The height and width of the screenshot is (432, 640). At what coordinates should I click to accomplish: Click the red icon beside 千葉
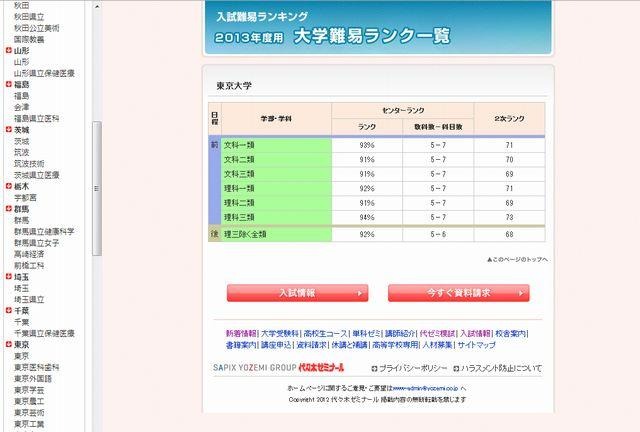[x=8, y=310]
